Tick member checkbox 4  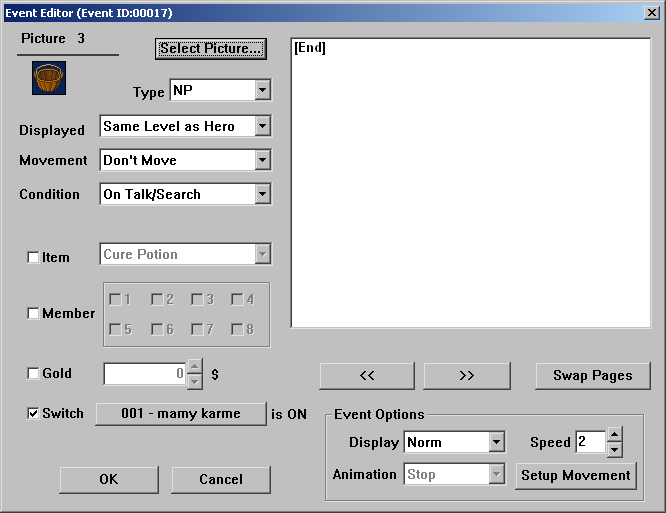[x=237, y=299]
